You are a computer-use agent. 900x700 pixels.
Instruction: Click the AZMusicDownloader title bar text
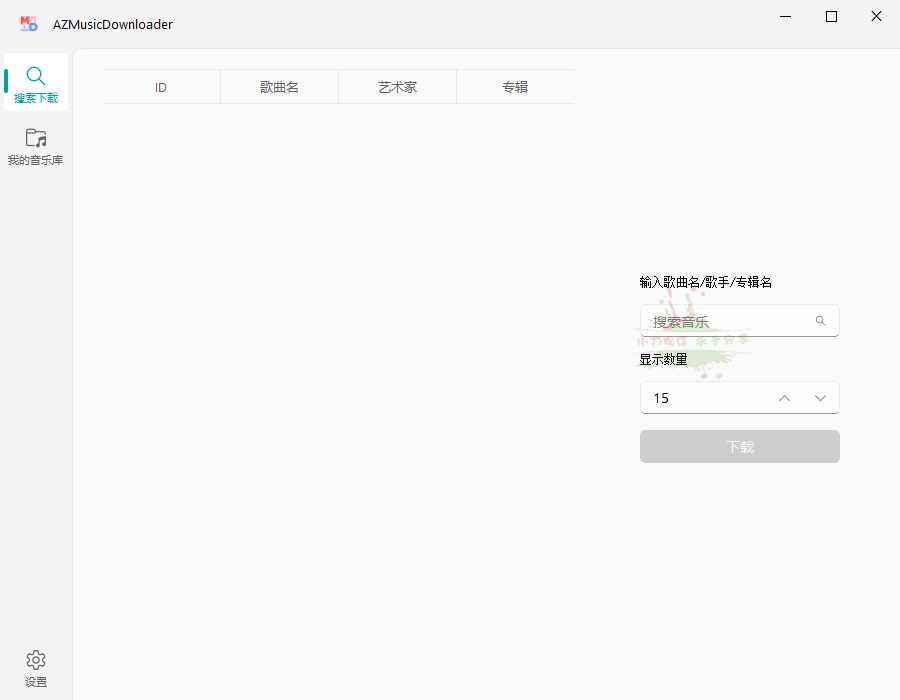tap(114, 24)
